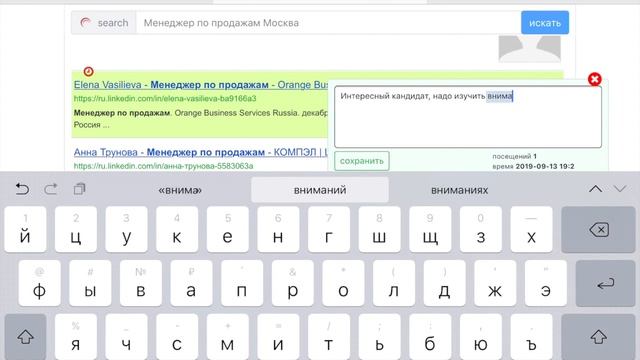This screenshot has height=360, width=640.
Task: Tap the ж key
Action: 495,284
